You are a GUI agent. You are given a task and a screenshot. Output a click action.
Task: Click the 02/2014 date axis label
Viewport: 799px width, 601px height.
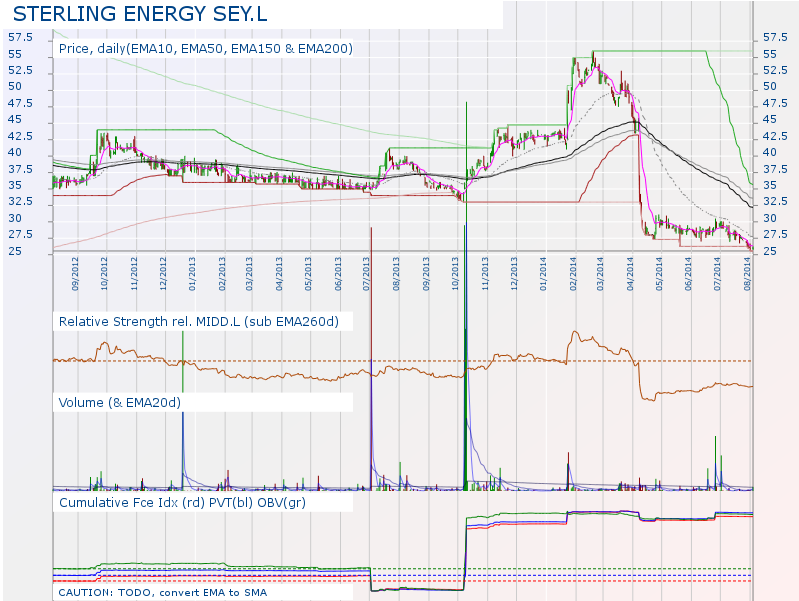tap(573, 274)
